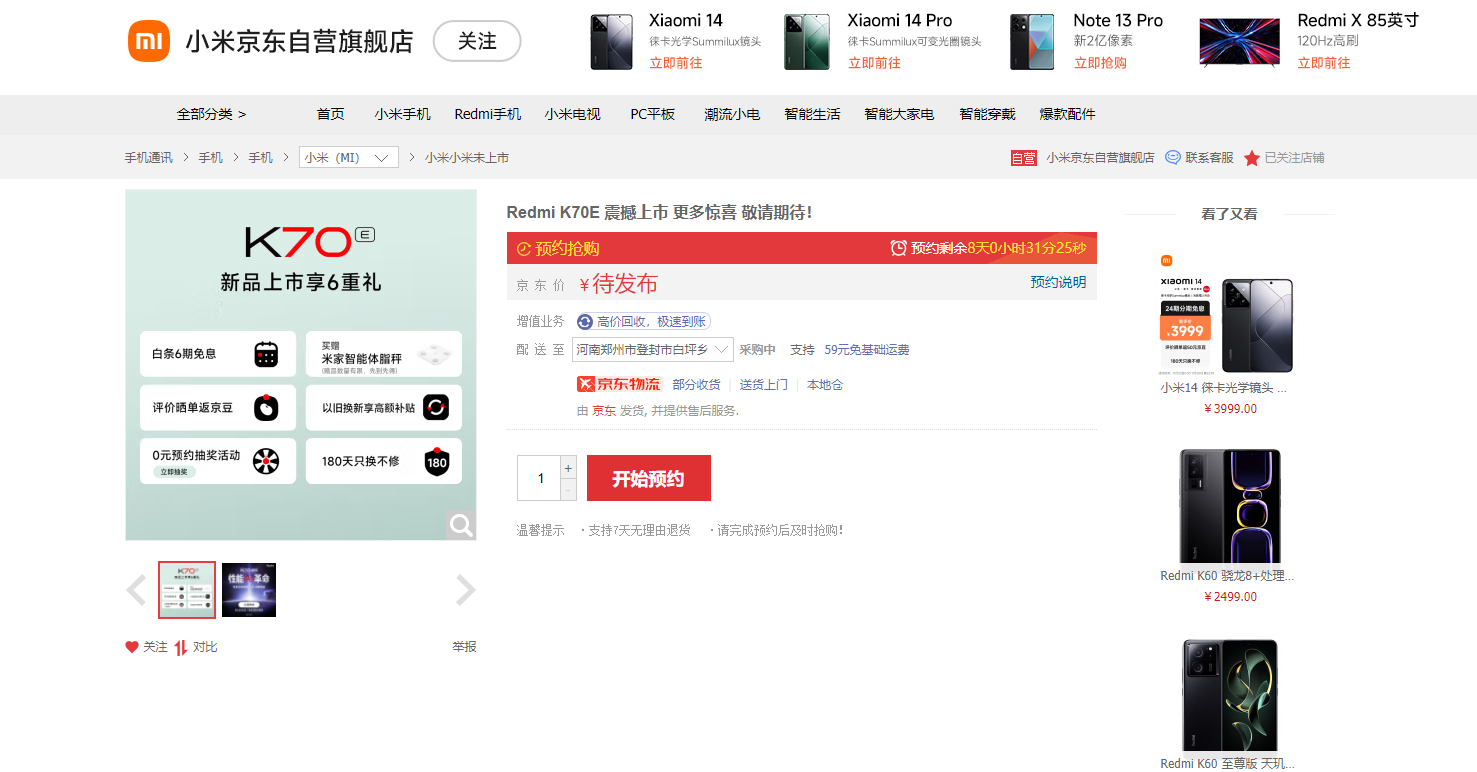Viewport: 1477px width, 772px height.
Task: Click 高价回收，极速到账 service tag
Action: (644, 321)
